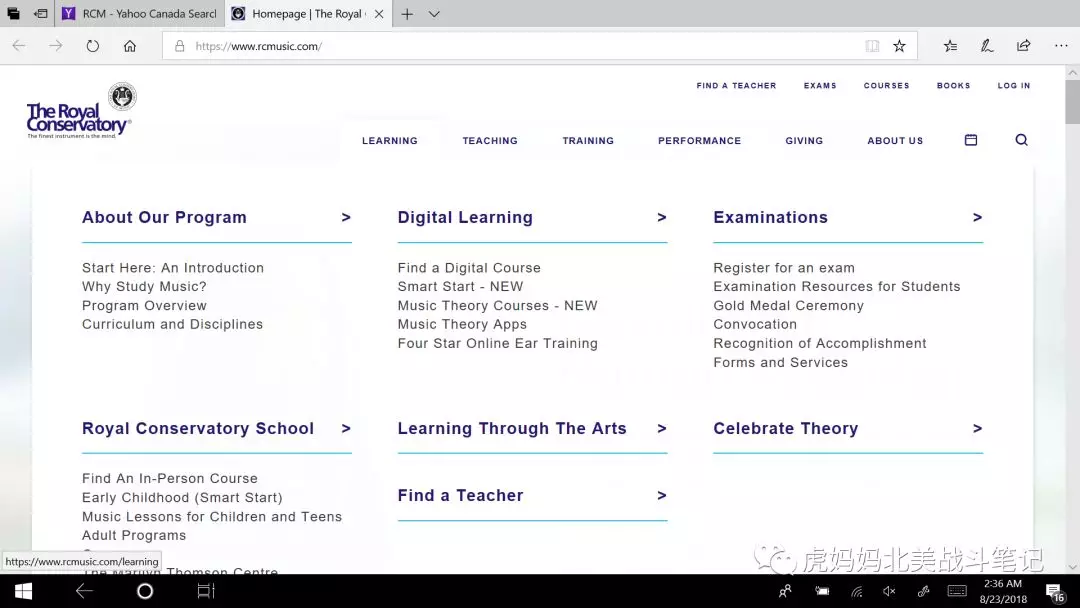The height and width of the screenshot is (608, 1080).
Task: Click the browser forward arrow
Action: [x=56, y=46]
